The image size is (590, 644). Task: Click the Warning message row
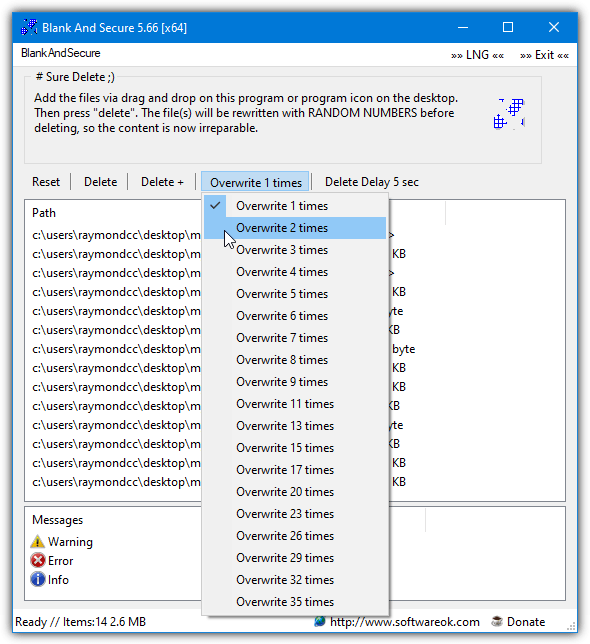click(x=62, y=542)
